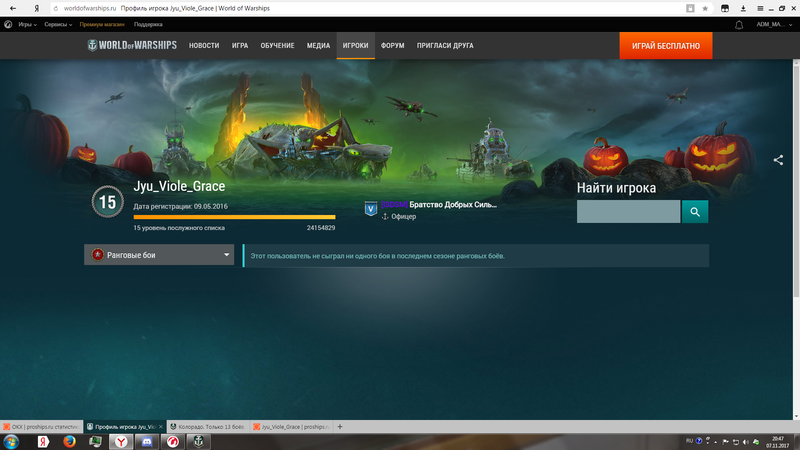Open Discord from the taskbar
Image resolution: width=800 pixels, height=450 pixels.
coord(147,442)
